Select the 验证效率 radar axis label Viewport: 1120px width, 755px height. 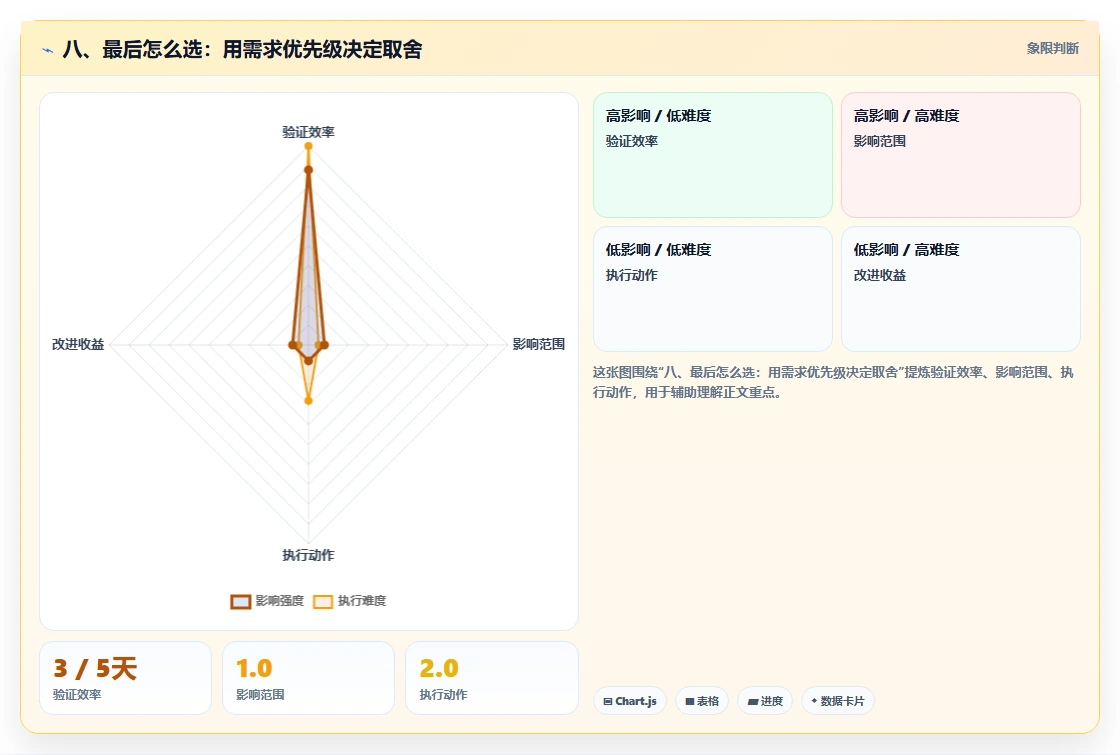click(308, 132)
